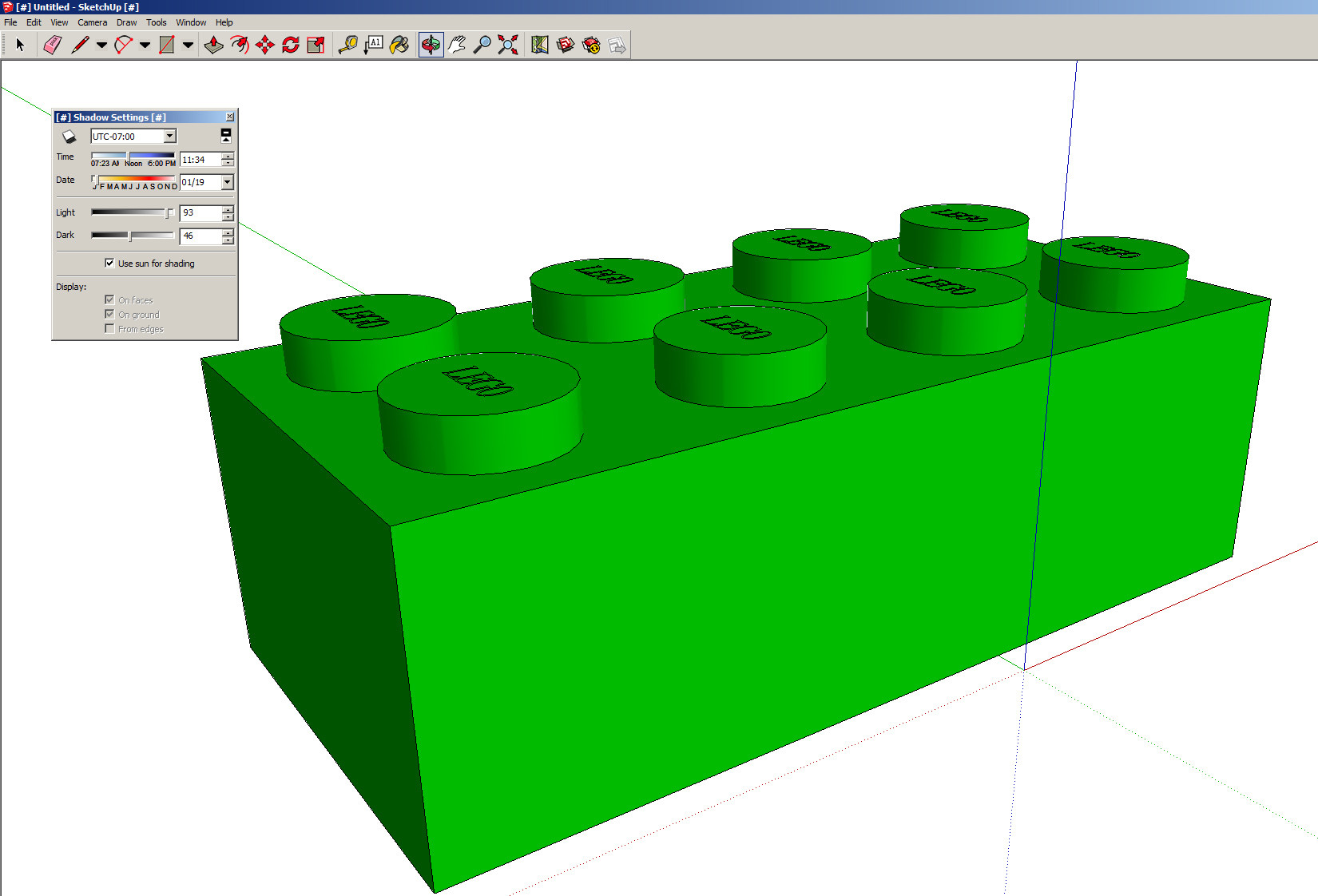Select the Paint Bucket tool
1318x896 pixels.
[x=399, y=45]
